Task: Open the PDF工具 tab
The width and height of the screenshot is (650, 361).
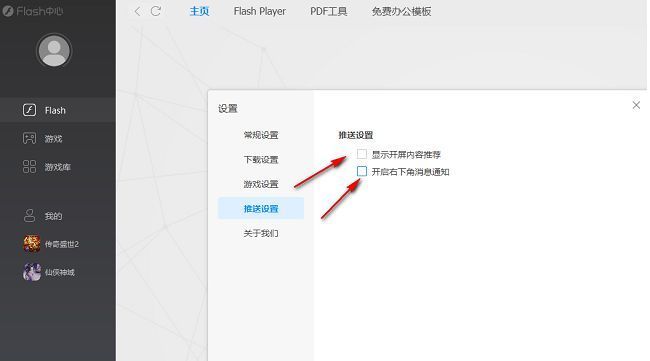Action: coord(329,11)
